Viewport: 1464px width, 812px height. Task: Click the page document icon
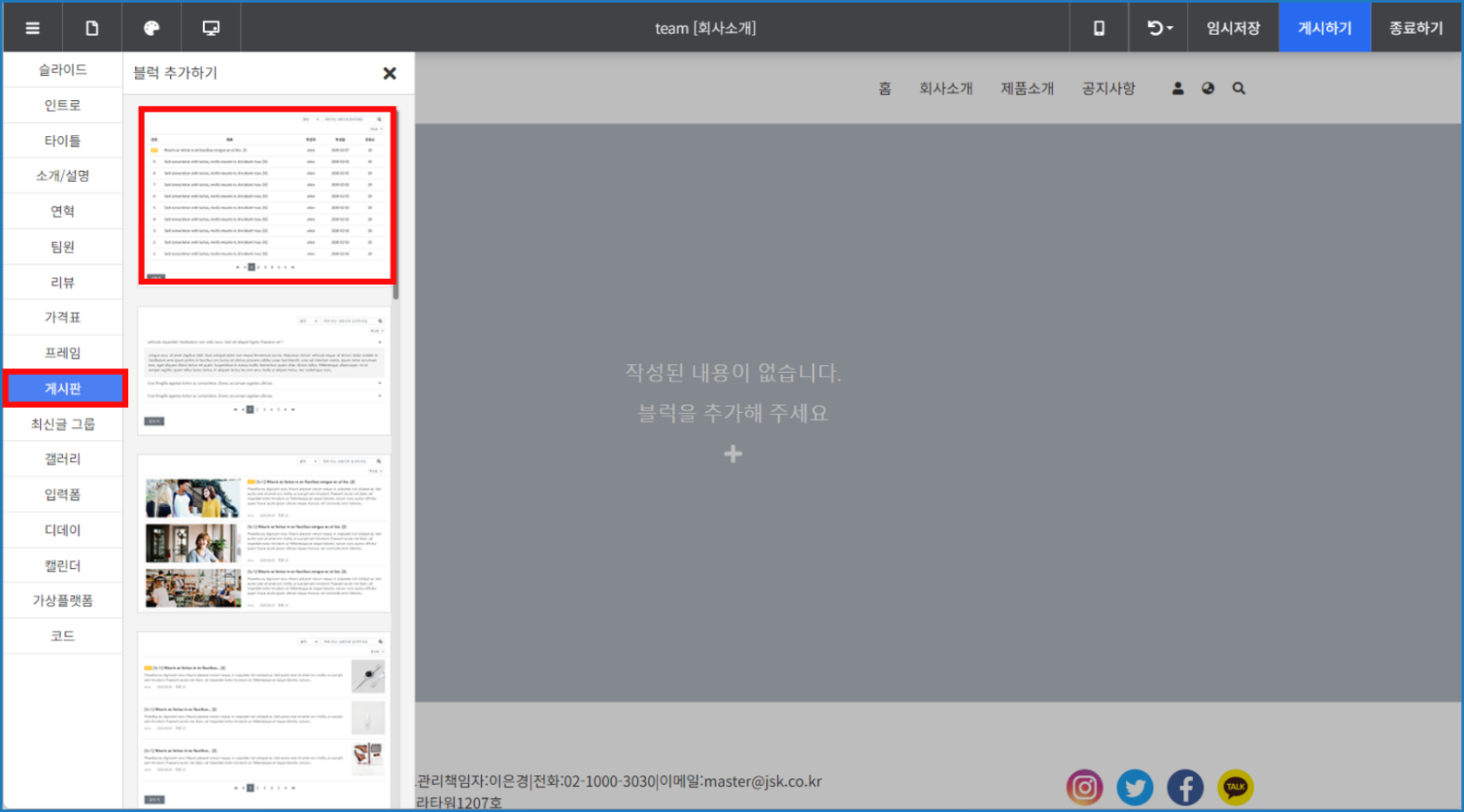(91, 28)
